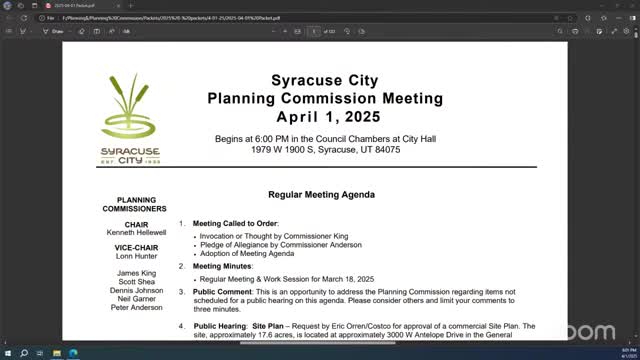Image resolution: width=640 pixels, height=360 pixels.
Task: Open the browser profile avatar
Action: (7, 6)
